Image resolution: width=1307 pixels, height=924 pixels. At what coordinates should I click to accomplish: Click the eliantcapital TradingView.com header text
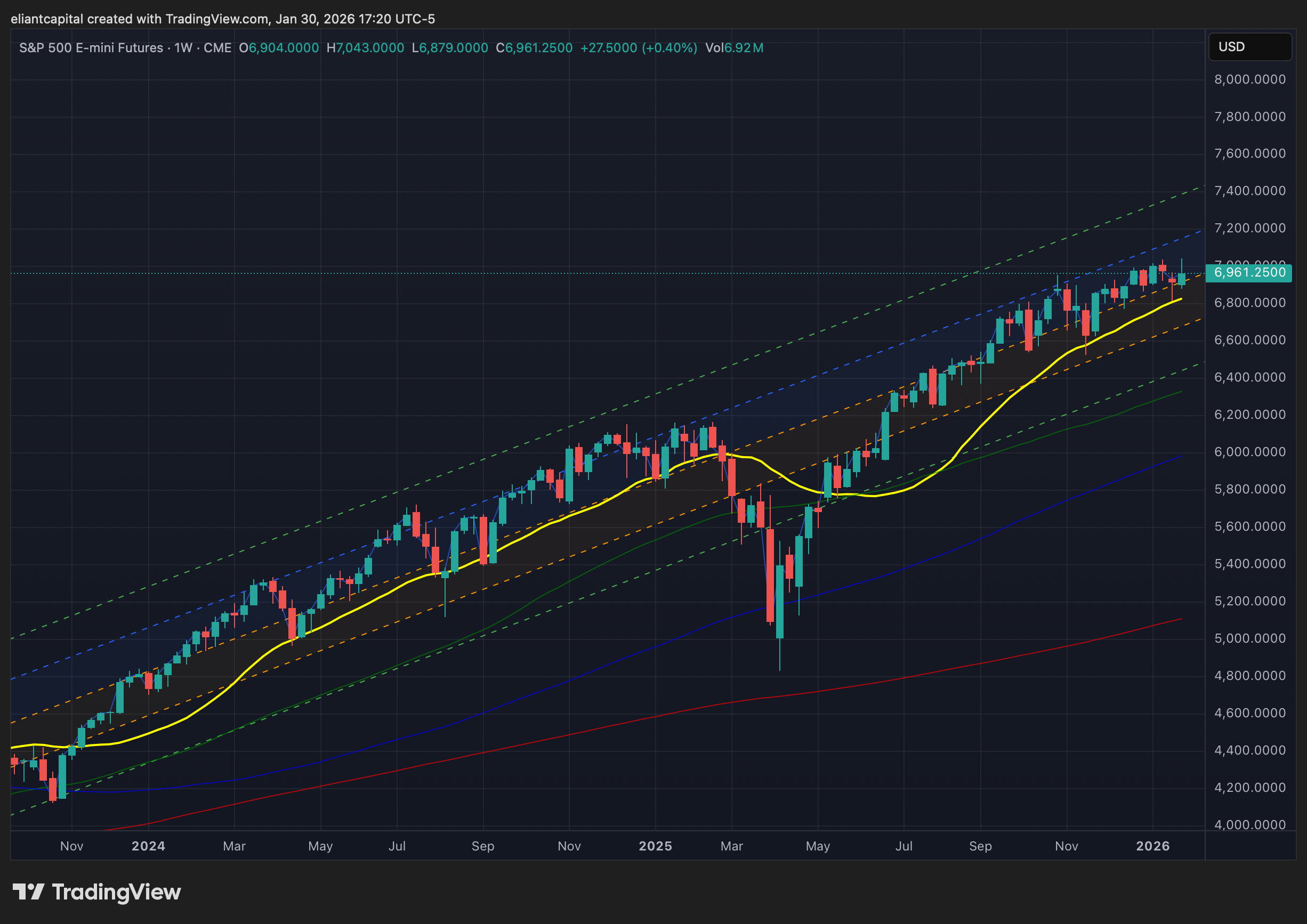point(222,19)
